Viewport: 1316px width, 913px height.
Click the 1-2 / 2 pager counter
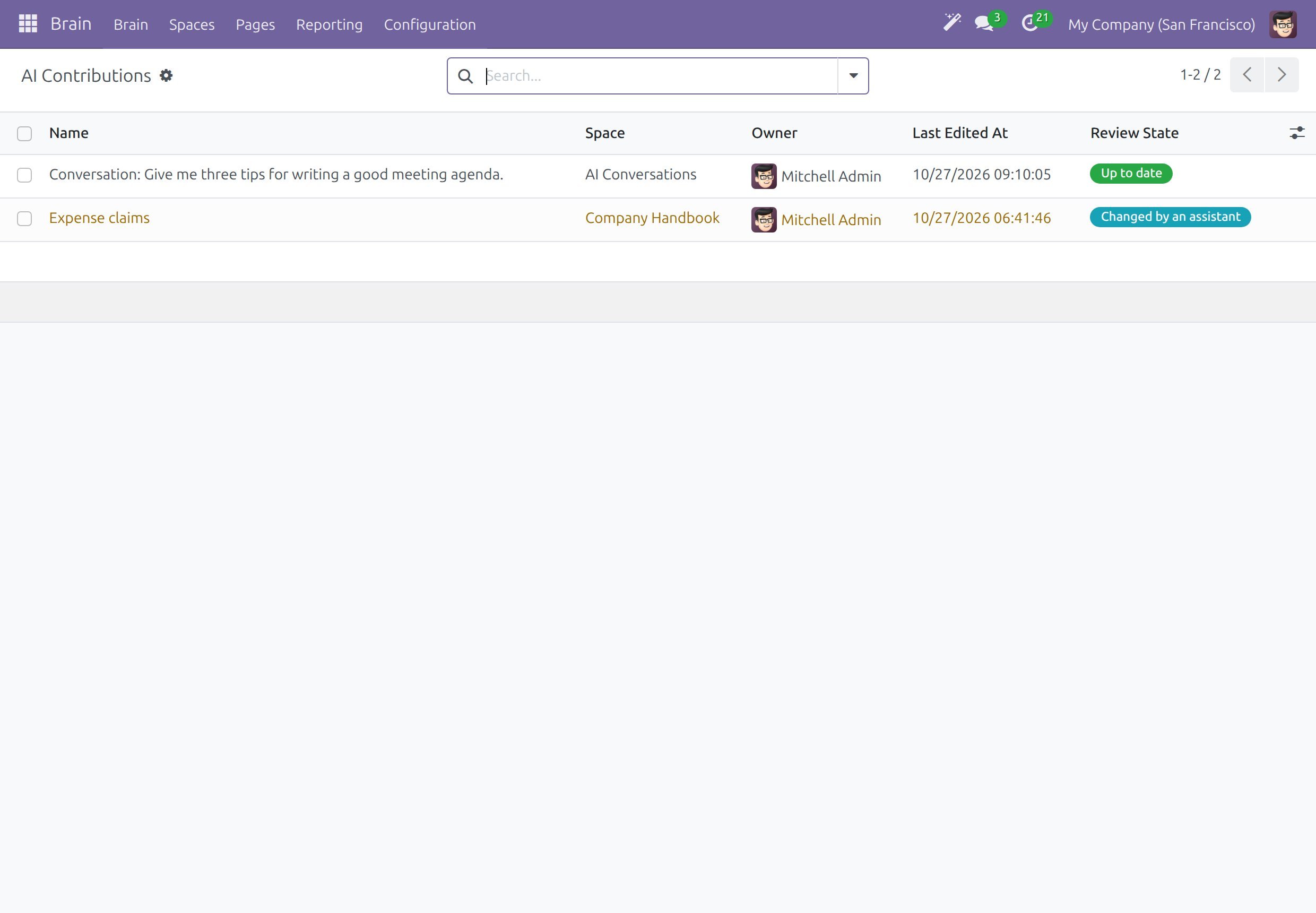click(1200, 74)
